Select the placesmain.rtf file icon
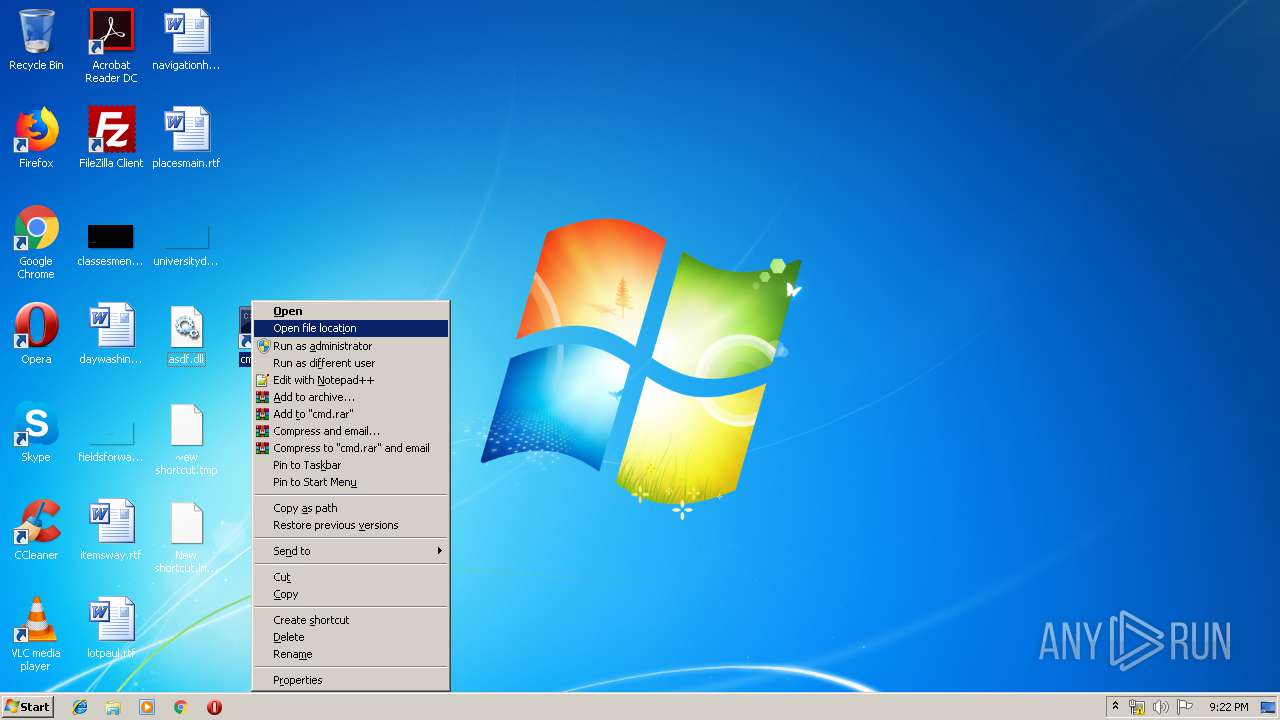The image size is (1280, 720). coord(186,139)
